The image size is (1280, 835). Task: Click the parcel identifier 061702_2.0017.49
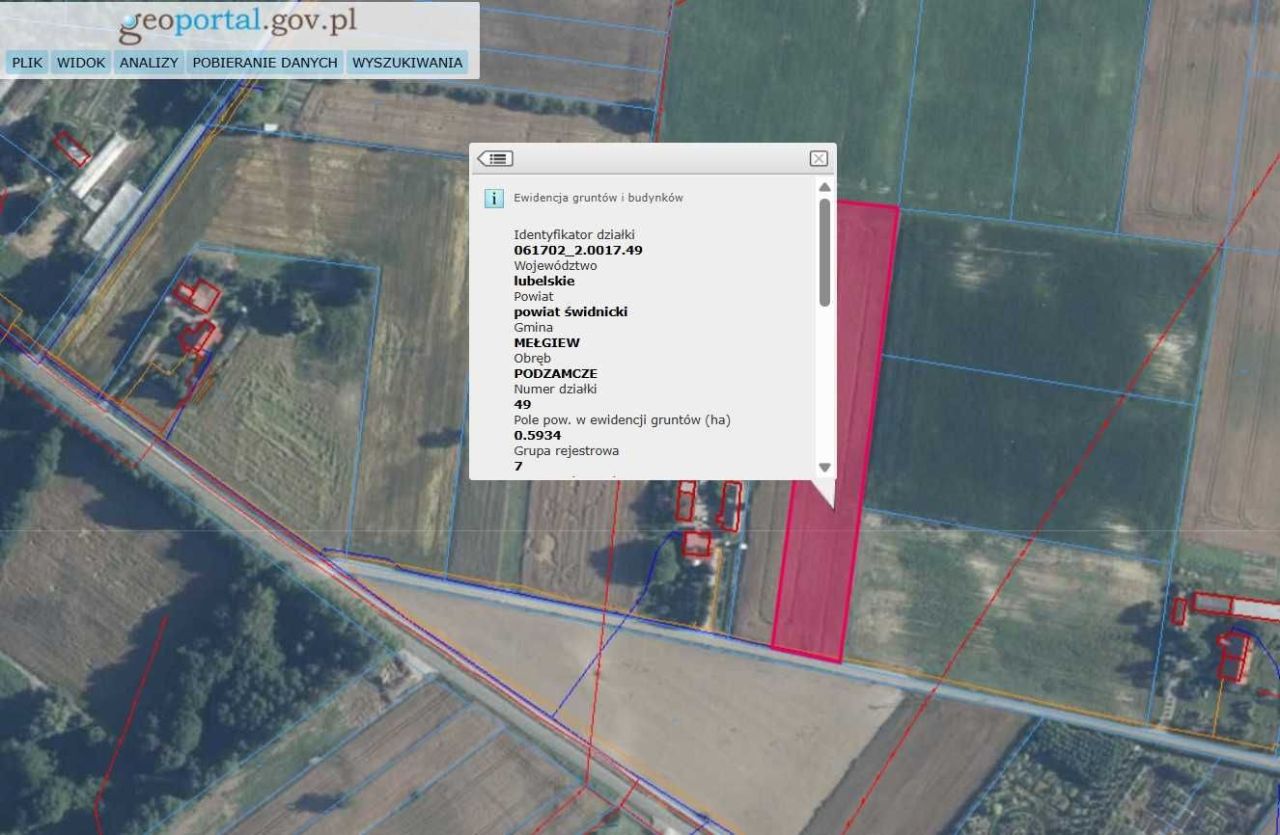[577, 250]
